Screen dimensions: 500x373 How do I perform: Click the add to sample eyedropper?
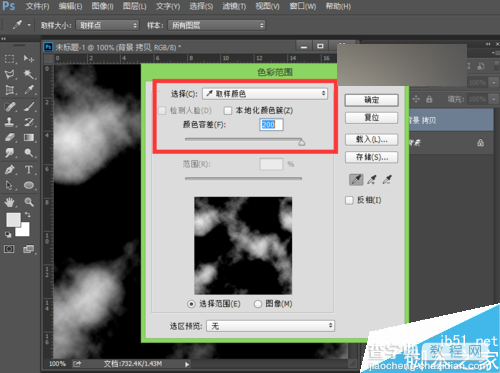[x=372, y=180]
